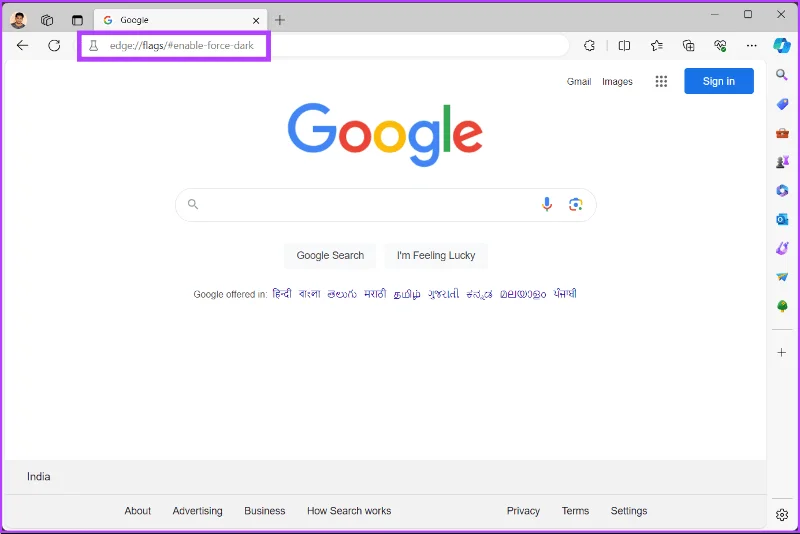Go back to previous page

[22, 45]
